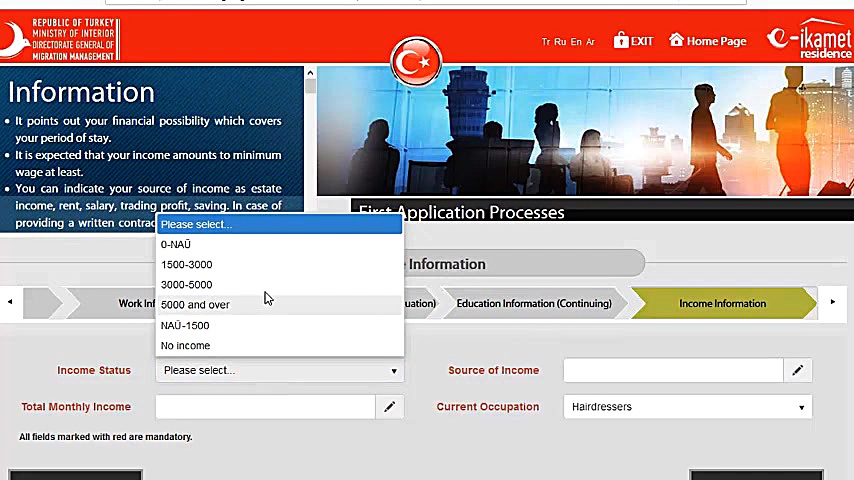Click pencil icon beside Source of Income
Image resolution: width=854 pixels, height=480 pixels.
797,370
